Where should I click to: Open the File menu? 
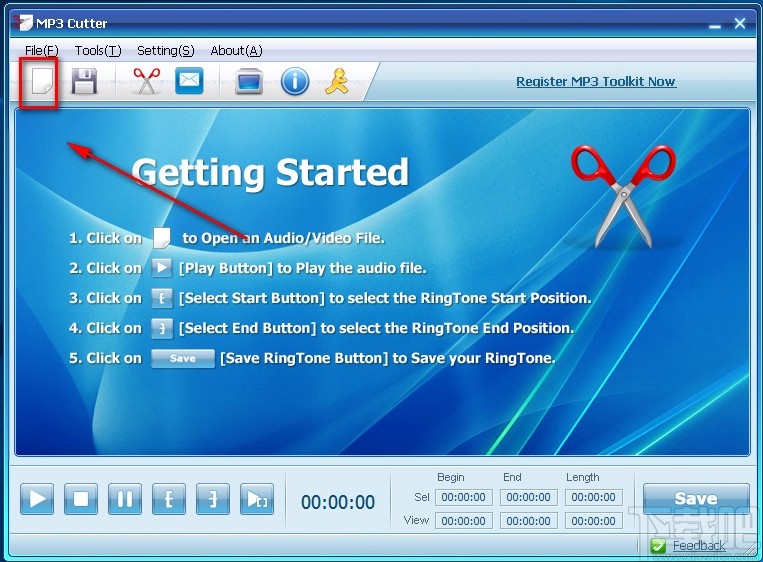41,51
